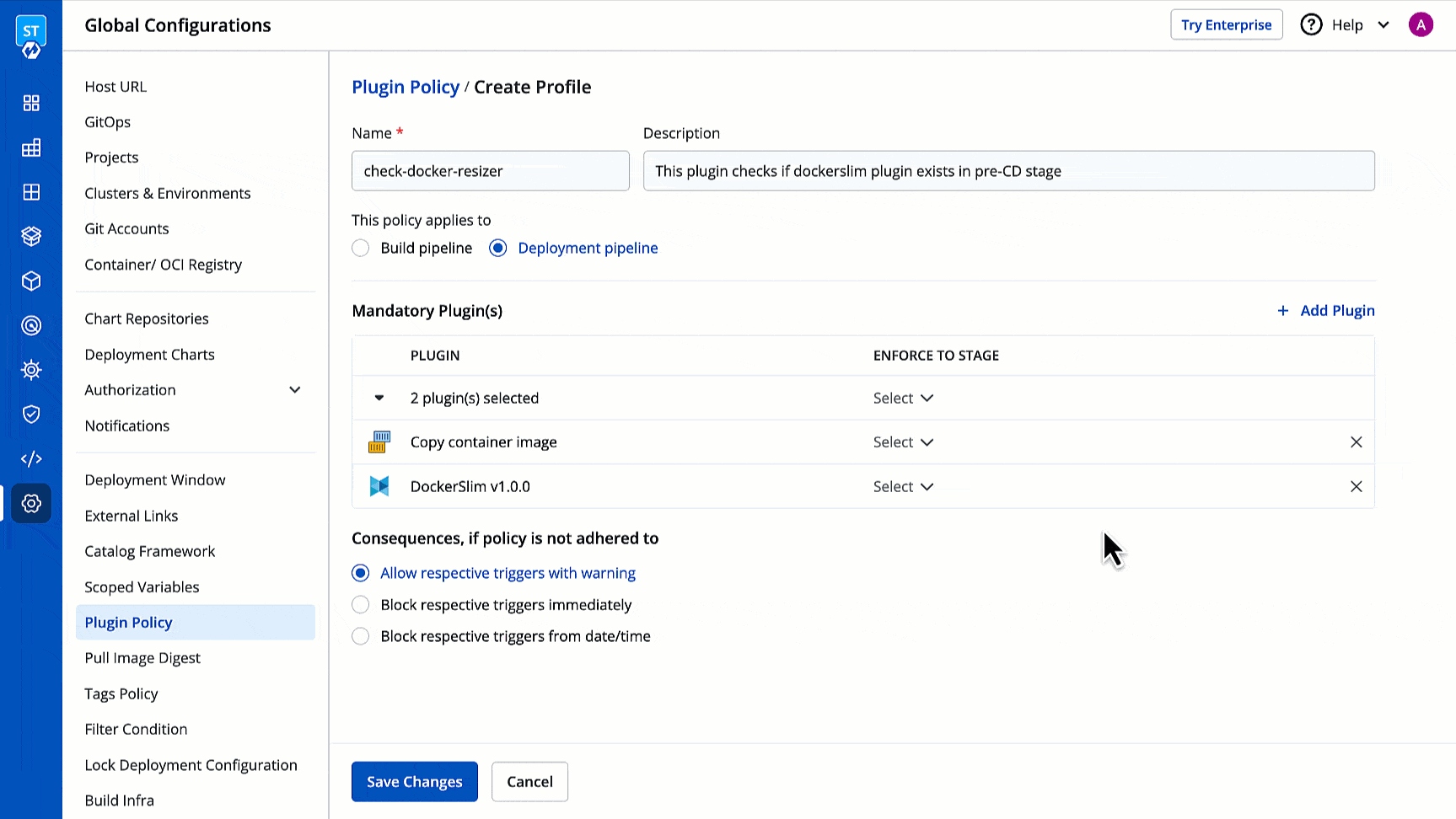Viewport: 1456px width, 819px height.
Task: Click the Global Configurations gear icon
Action: coord(31,503)
